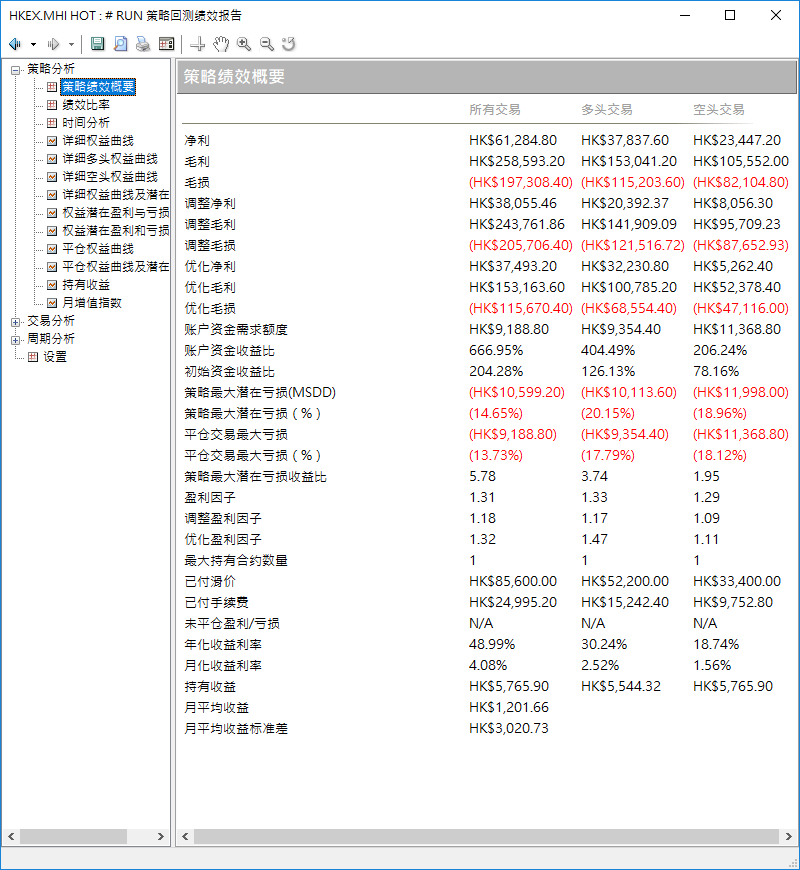800x870 pixels.
Task: Click the reset zoom icon
Action: 288,44
